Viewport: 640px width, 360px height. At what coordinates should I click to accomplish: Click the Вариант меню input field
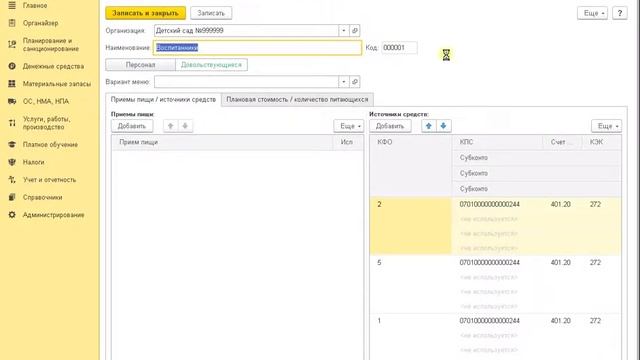(246, 82)
